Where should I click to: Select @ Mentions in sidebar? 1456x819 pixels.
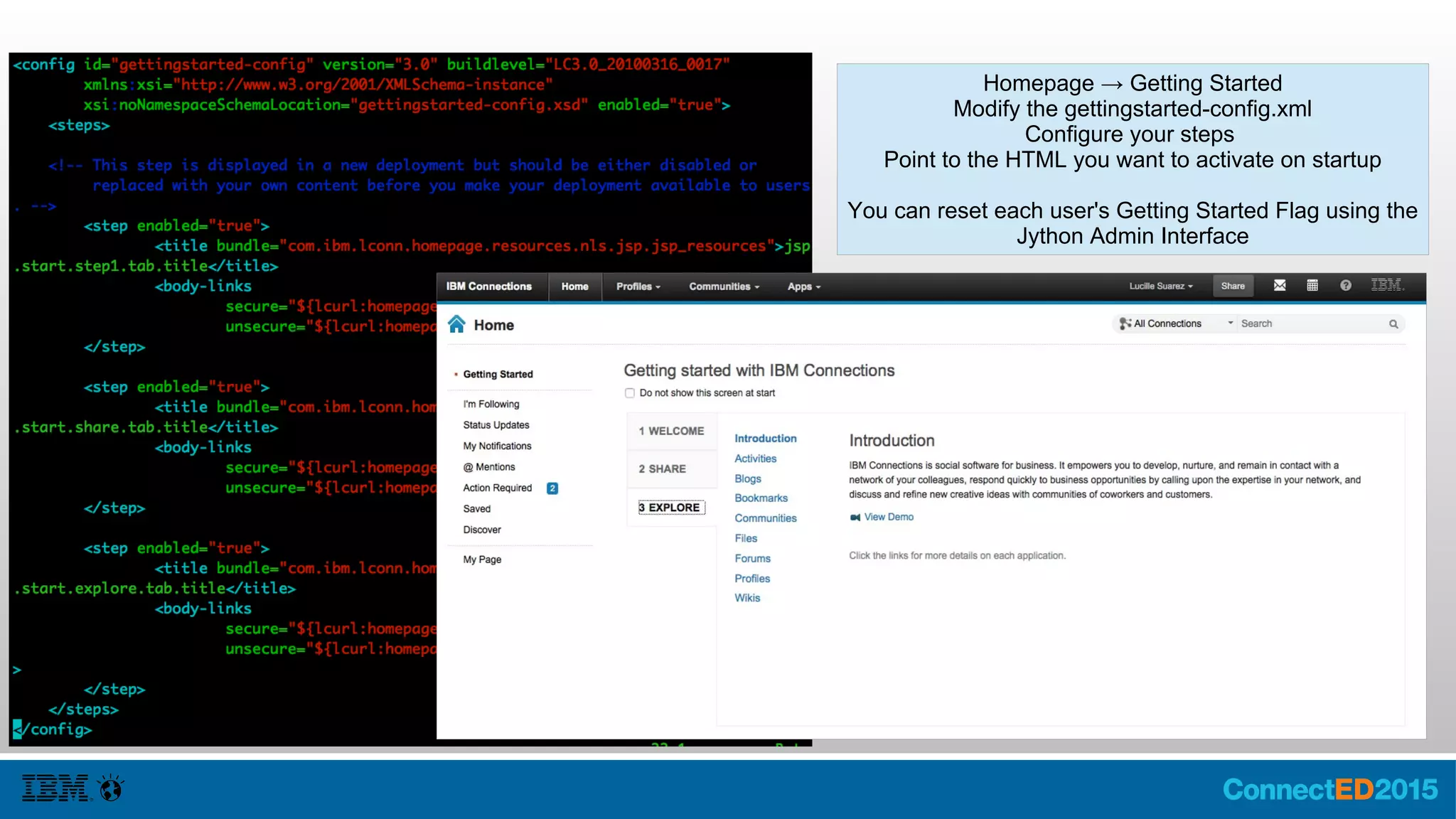pos(489,467)
